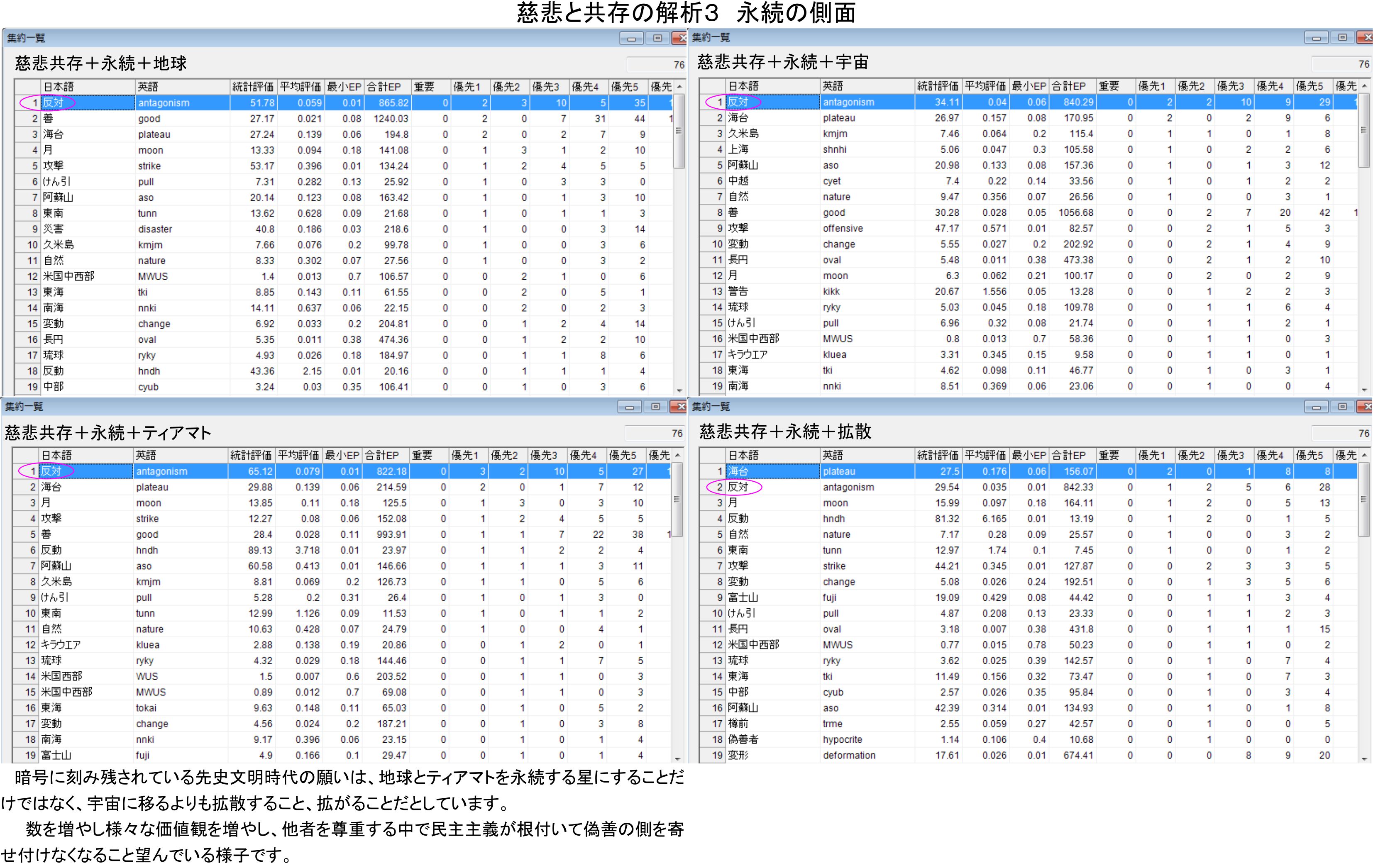
Task: Click restore button of 永続+宇宙 window
Action: pos(1342,38)
